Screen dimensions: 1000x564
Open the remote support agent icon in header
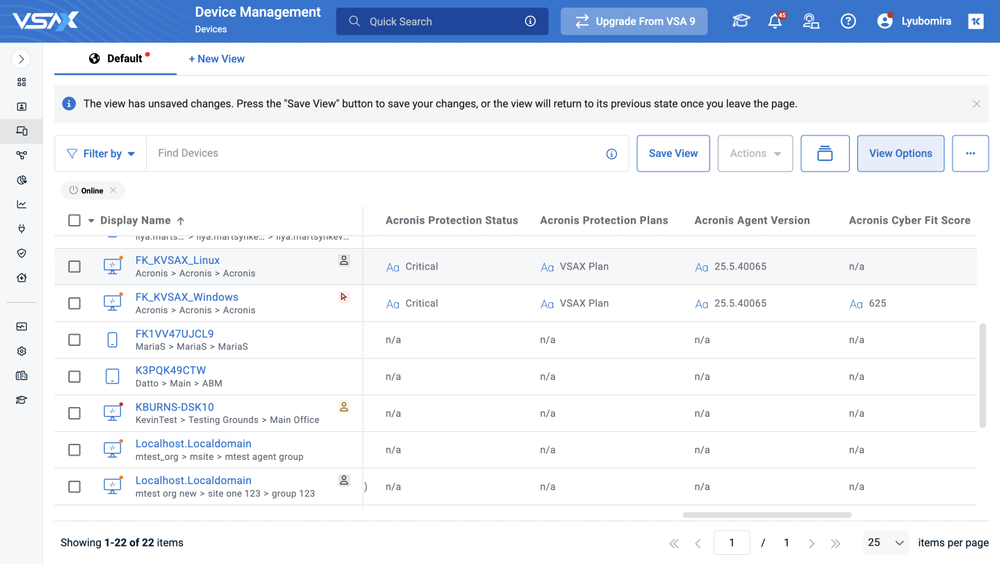coord(811,21)
